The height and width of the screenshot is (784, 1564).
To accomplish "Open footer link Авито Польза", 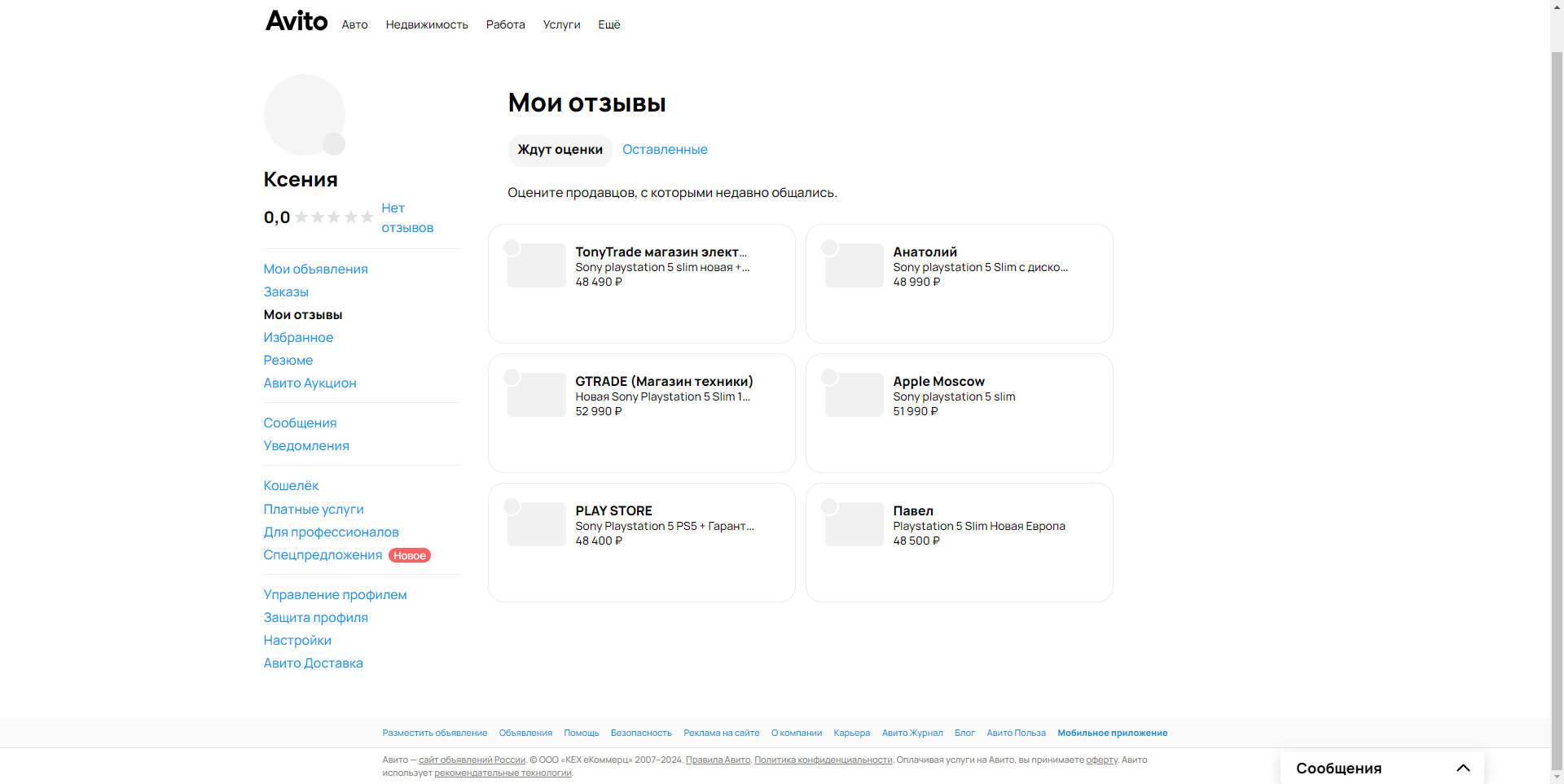I will [x=1017, y=734].
